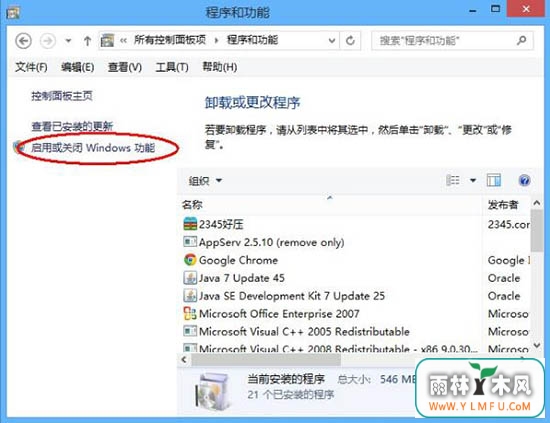The width and height of the screenshot is (550, 423).
Task: Click the Google Chrome icon
Action: (190, 260)
